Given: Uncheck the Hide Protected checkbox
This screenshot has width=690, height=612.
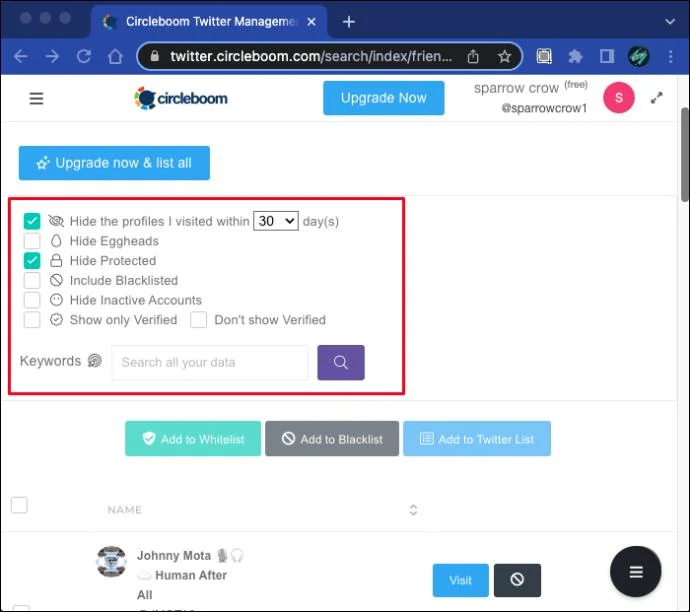Looking at the screenshot, I should (32, 260).
